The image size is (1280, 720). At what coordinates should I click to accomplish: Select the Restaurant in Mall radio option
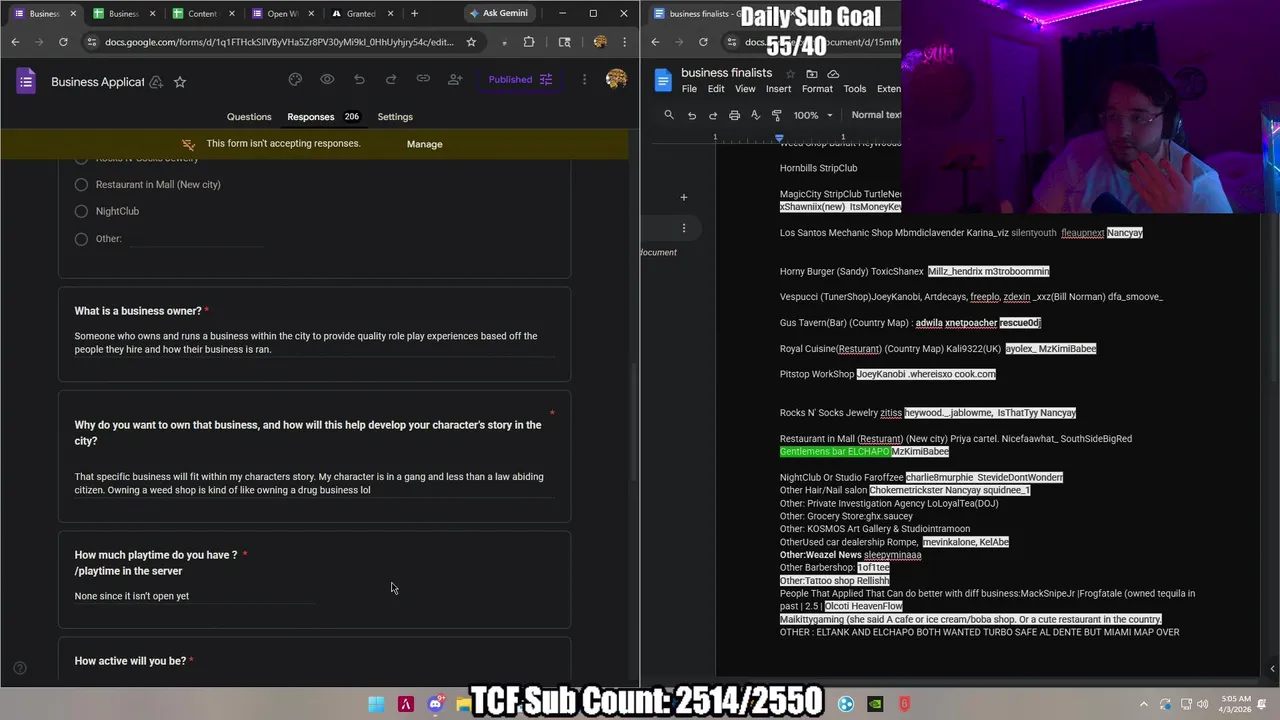(x=81, y=184)
